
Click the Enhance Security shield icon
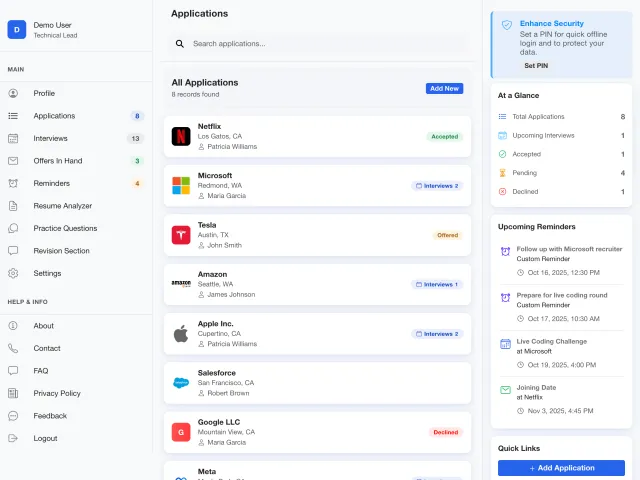pyautogui.click(x=507, y=25)
